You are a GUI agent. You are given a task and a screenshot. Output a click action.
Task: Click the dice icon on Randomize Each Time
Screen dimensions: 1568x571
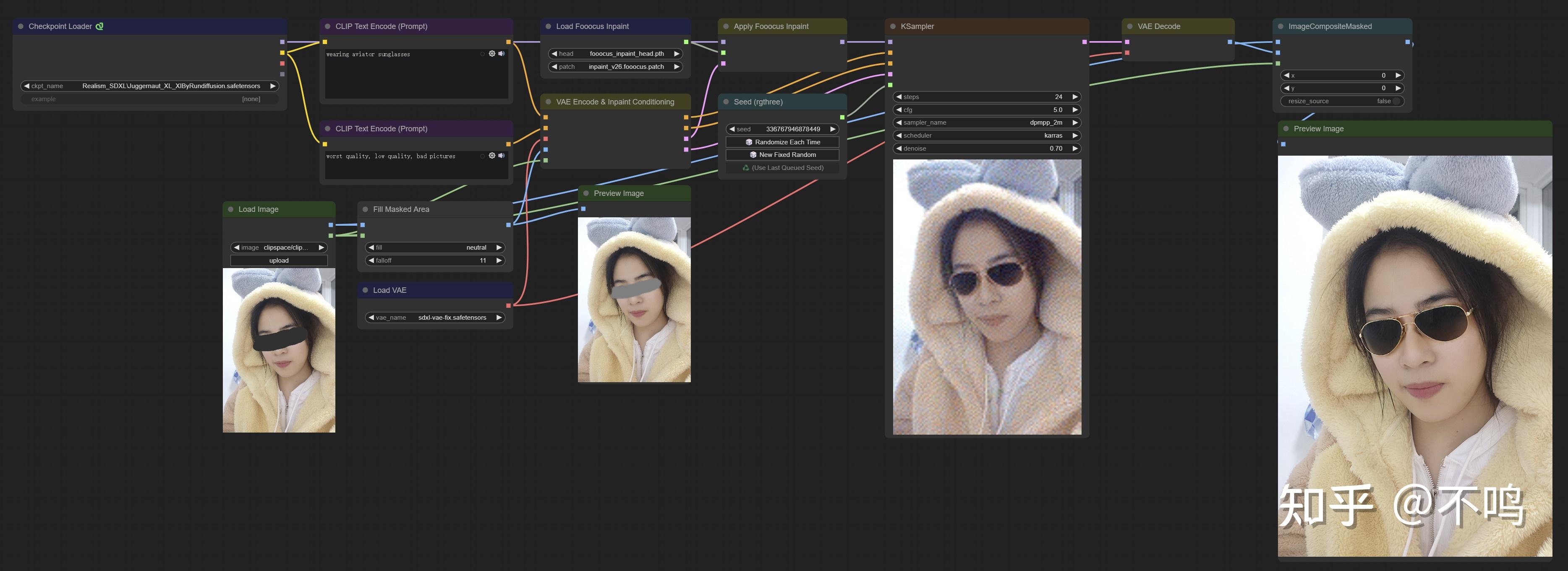pyautogui.click(x=749, y=142)
